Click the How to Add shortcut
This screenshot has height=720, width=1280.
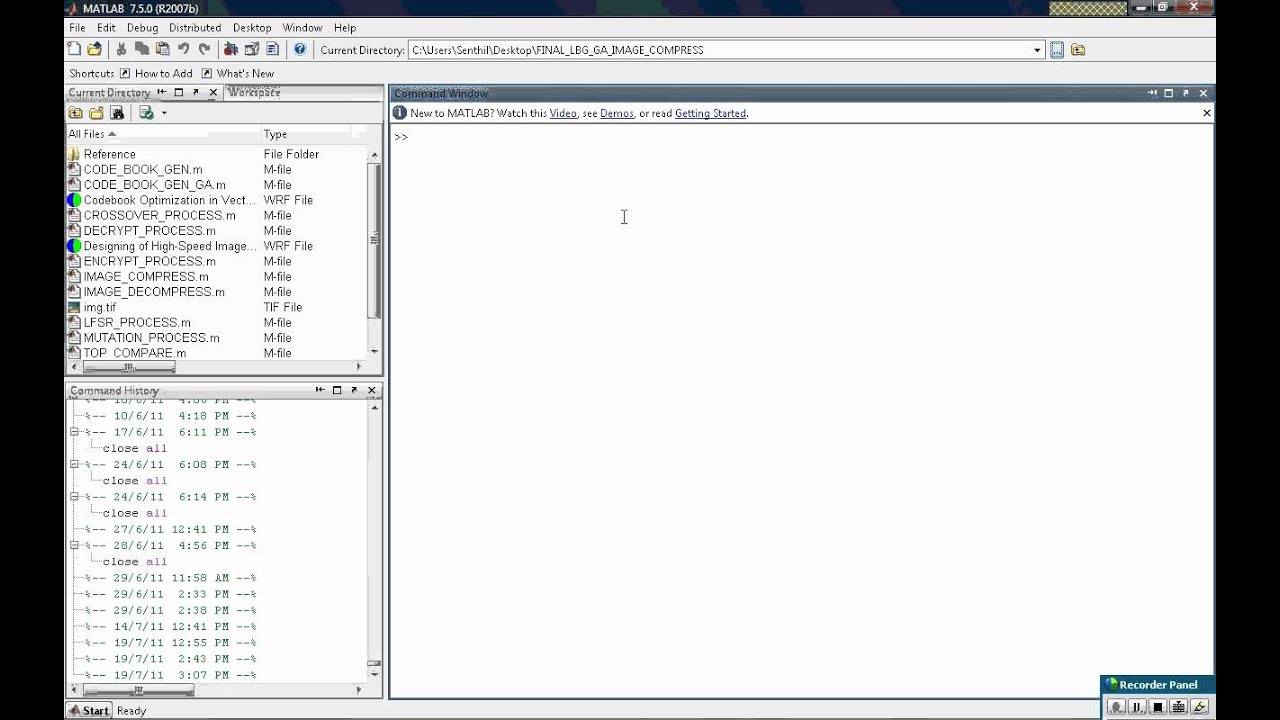click(156, 74)
